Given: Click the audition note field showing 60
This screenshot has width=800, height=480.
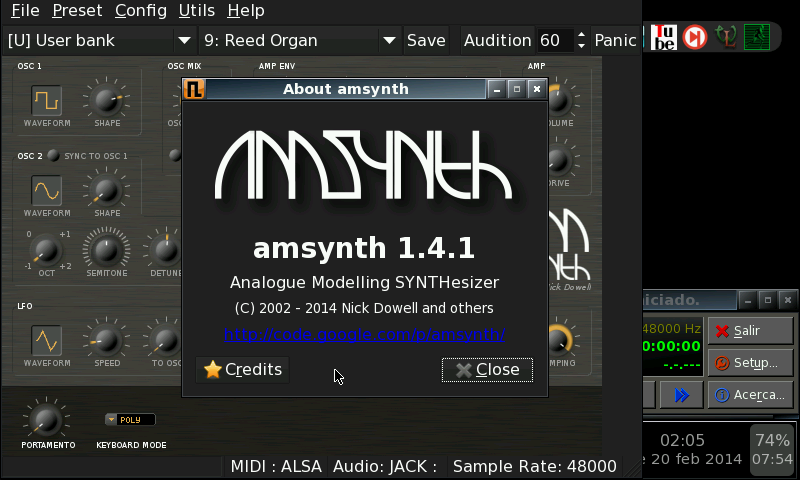Looking at the screenshot, I should point(555,40).
